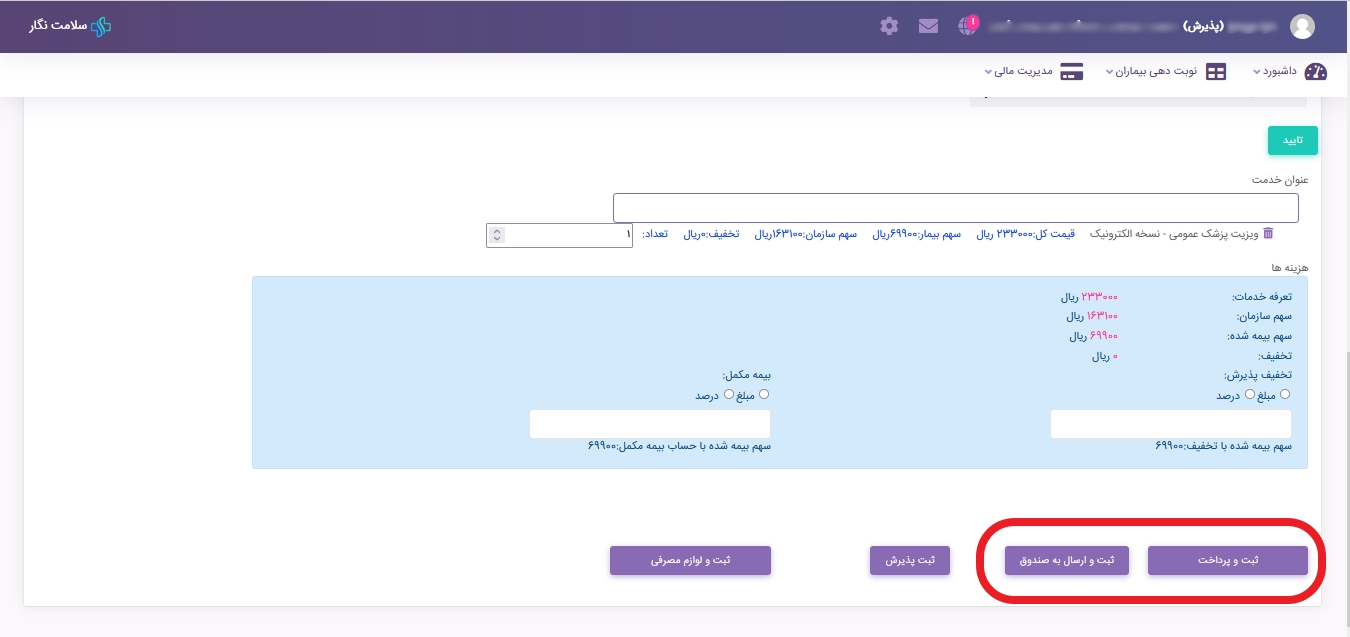Open the settings gear icon
The width and height of the screenshot is (1350, 637).
click(889, 26)
